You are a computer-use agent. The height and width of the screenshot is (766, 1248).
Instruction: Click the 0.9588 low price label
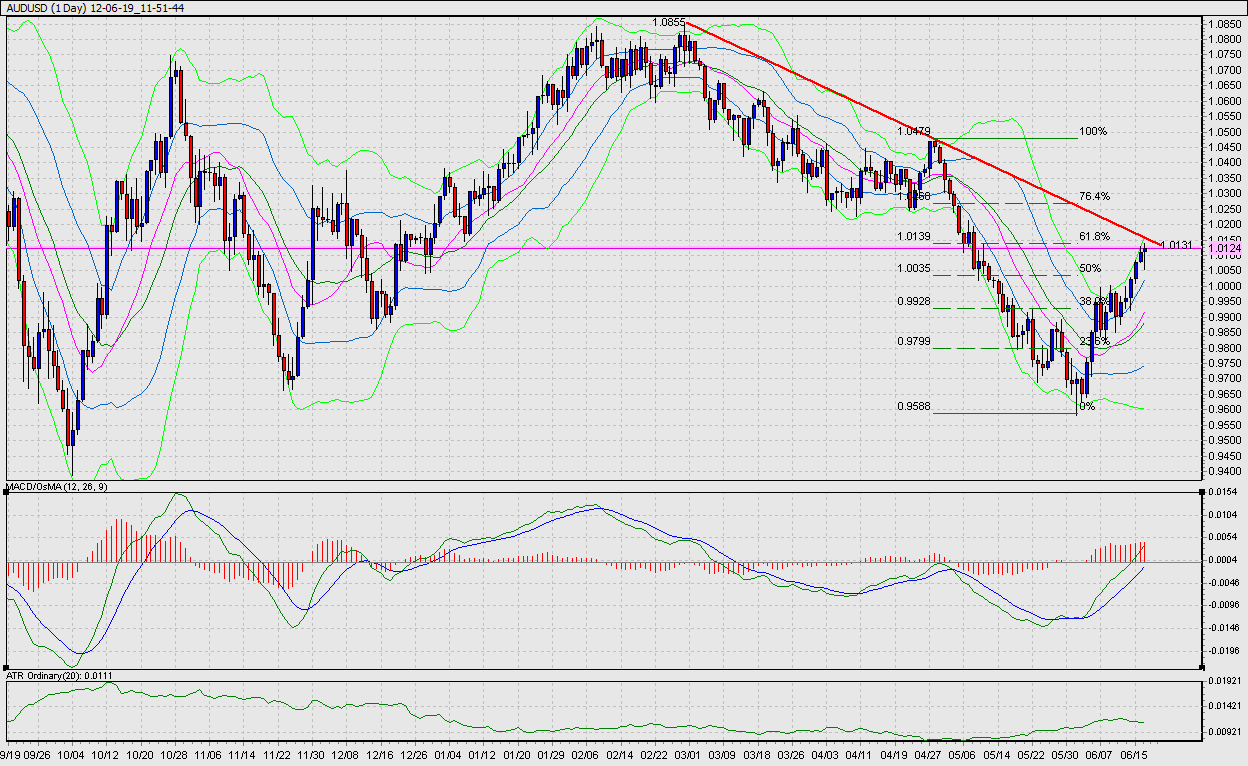coord(914,407)
